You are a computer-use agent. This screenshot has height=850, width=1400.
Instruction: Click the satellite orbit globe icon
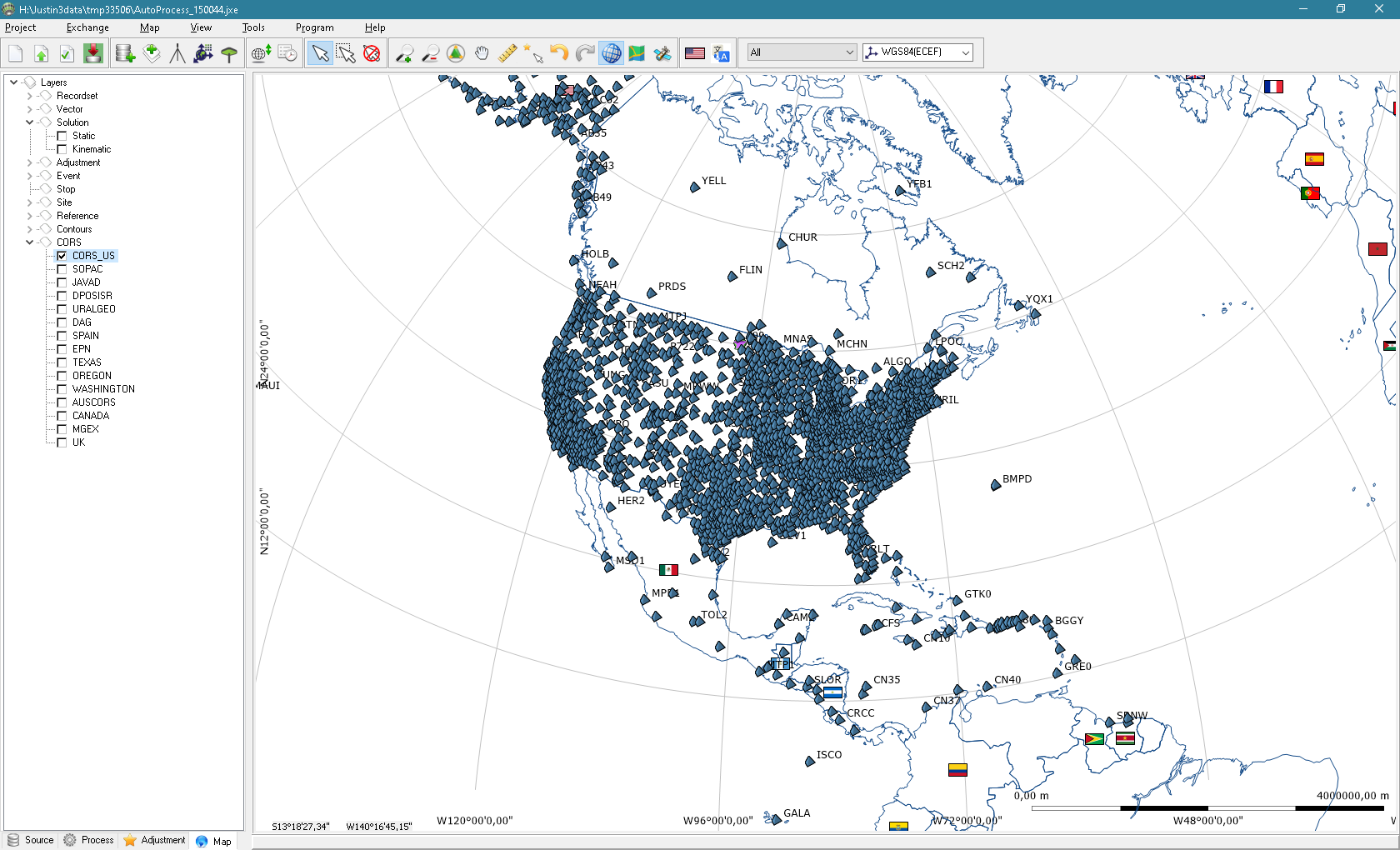pos(203,53)
